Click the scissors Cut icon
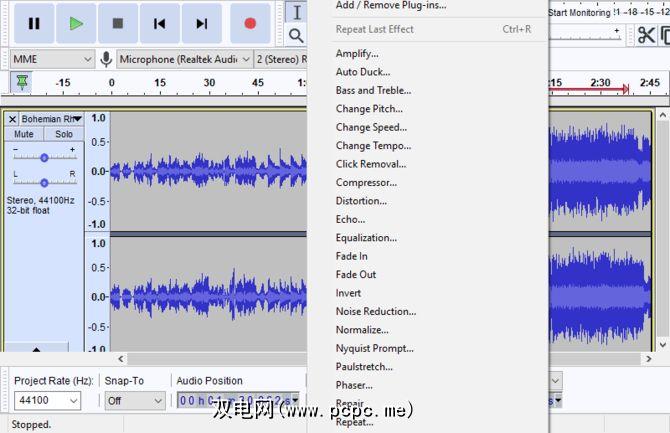The width and height of the screenshot is (670, 433). (646, 36)
